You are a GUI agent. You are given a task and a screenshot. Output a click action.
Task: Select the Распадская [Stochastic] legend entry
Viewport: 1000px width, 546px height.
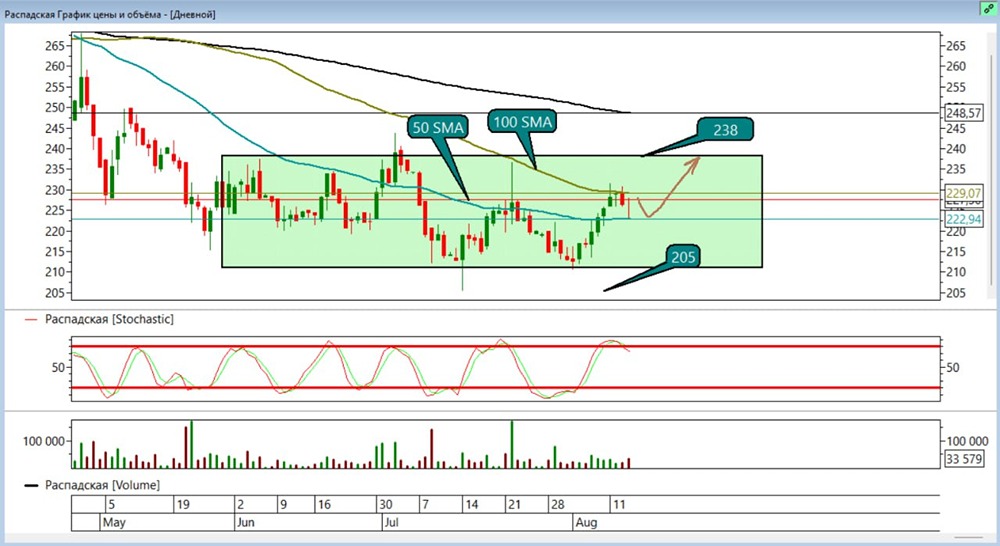point(109,319)
